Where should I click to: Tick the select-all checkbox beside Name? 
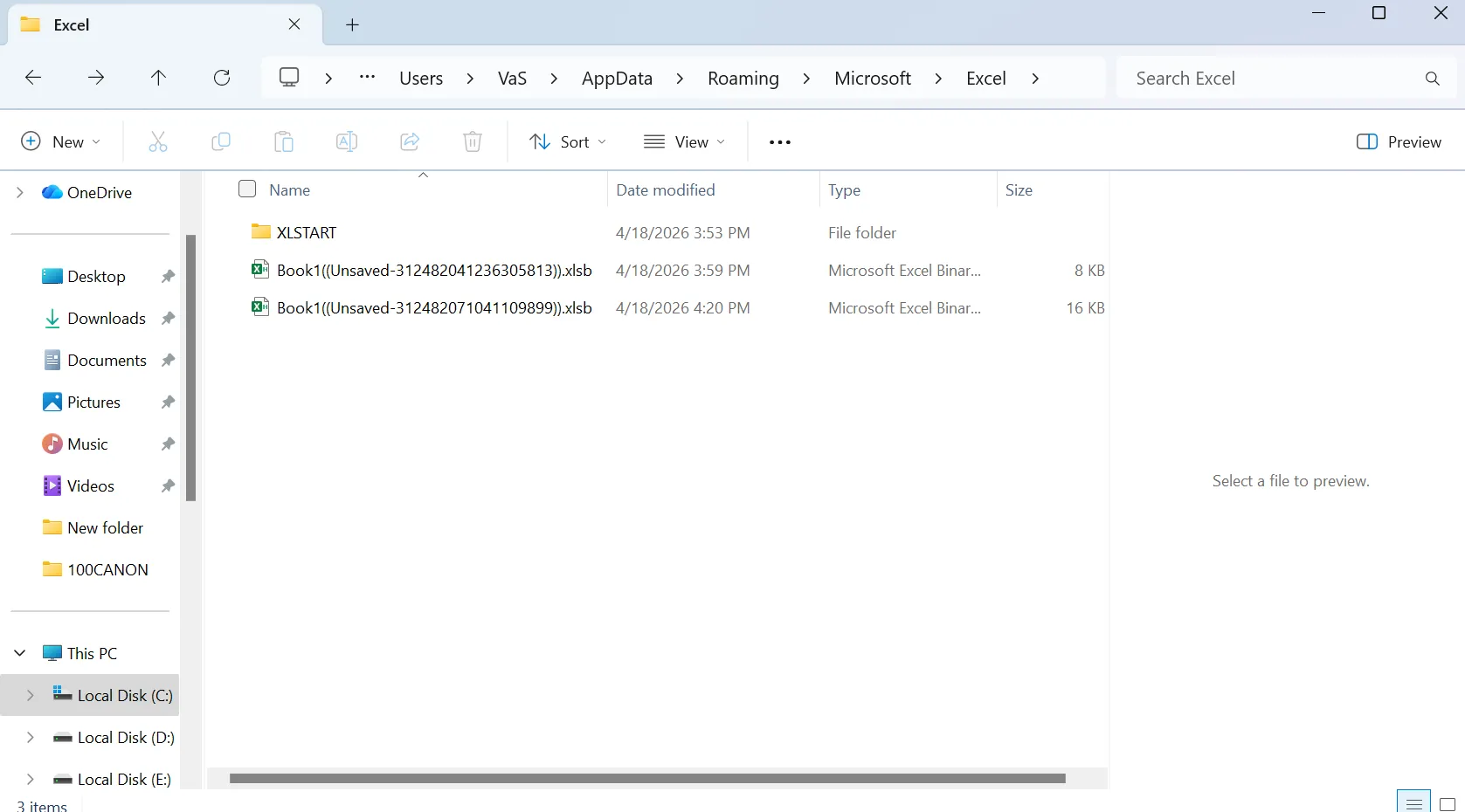point(247,189)
